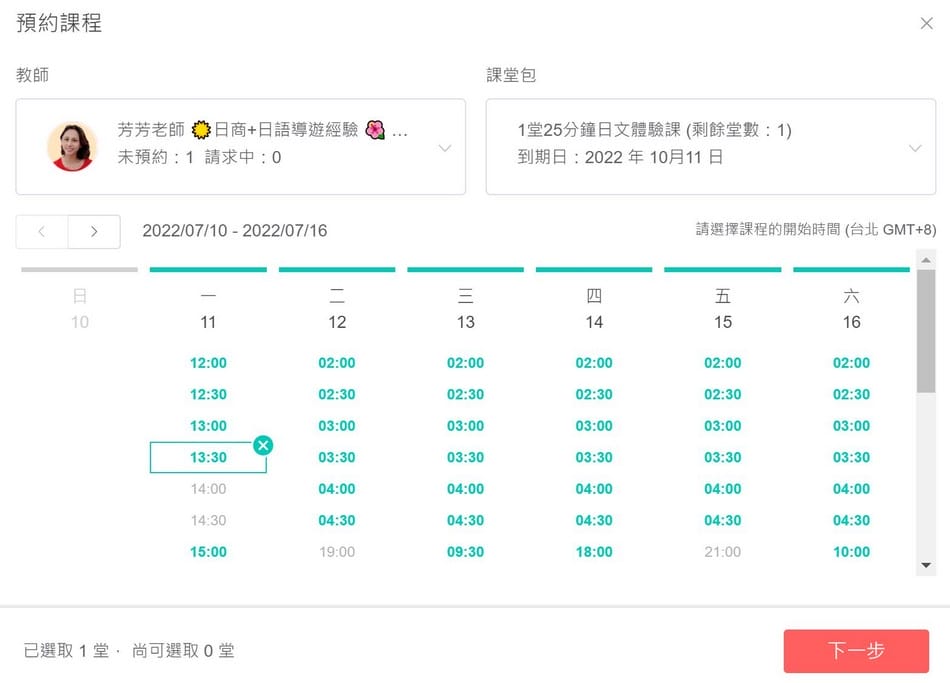Viewport: 950px width, 683px height.
Task: Click the disabled 14:00 Monday slot
Action: (x=208, y=489)
